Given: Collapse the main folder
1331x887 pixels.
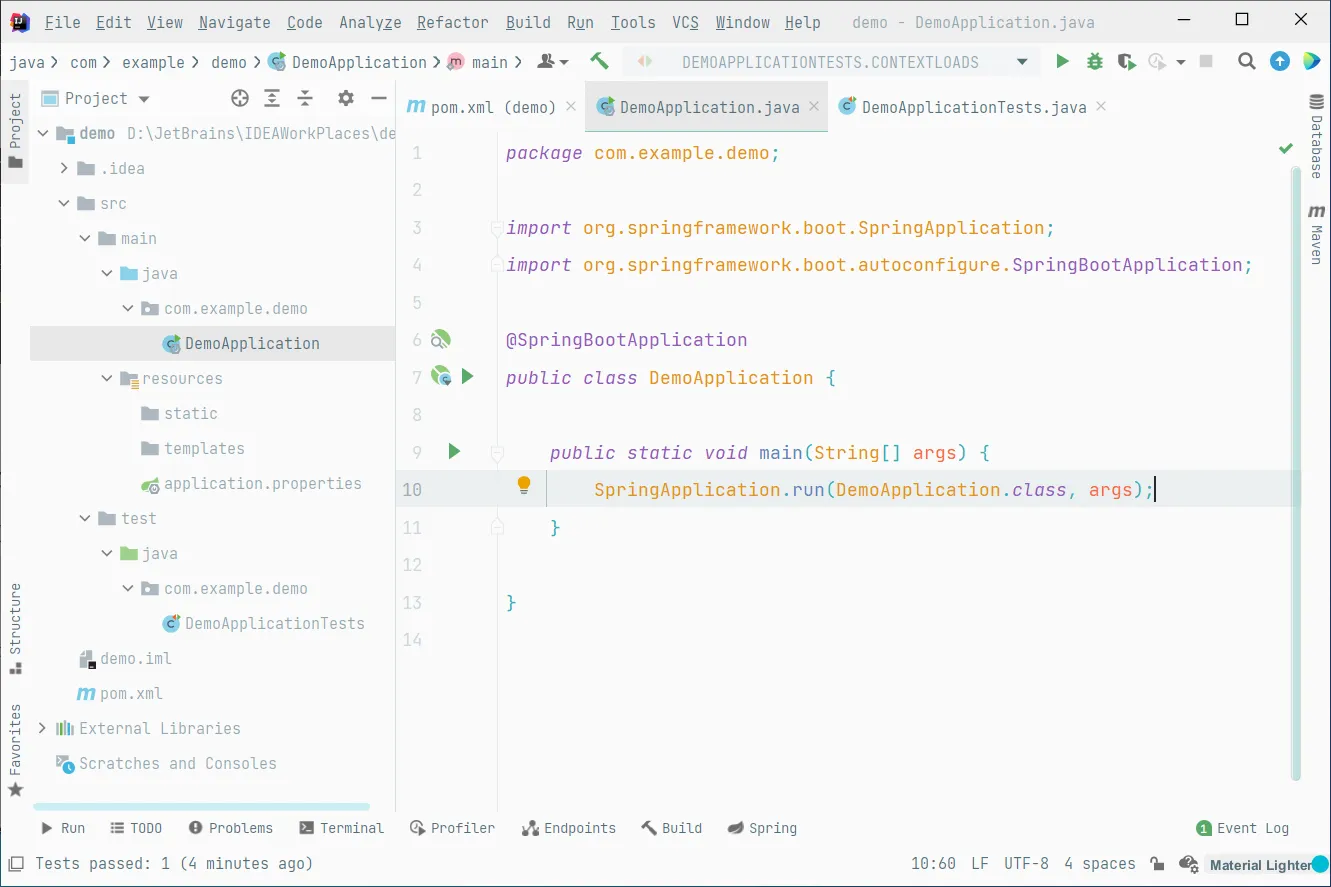Looking at the screenshot, I should 85,238.
